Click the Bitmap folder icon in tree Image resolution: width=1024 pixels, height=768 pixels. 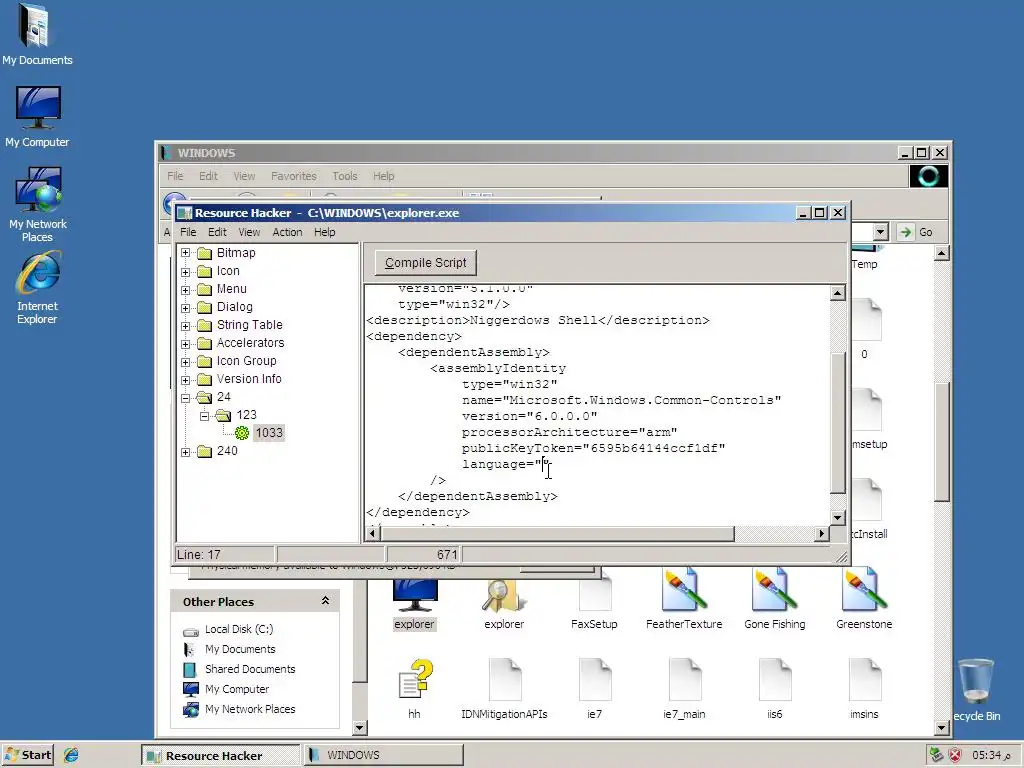pyautogui.click(x=205, y=253)
